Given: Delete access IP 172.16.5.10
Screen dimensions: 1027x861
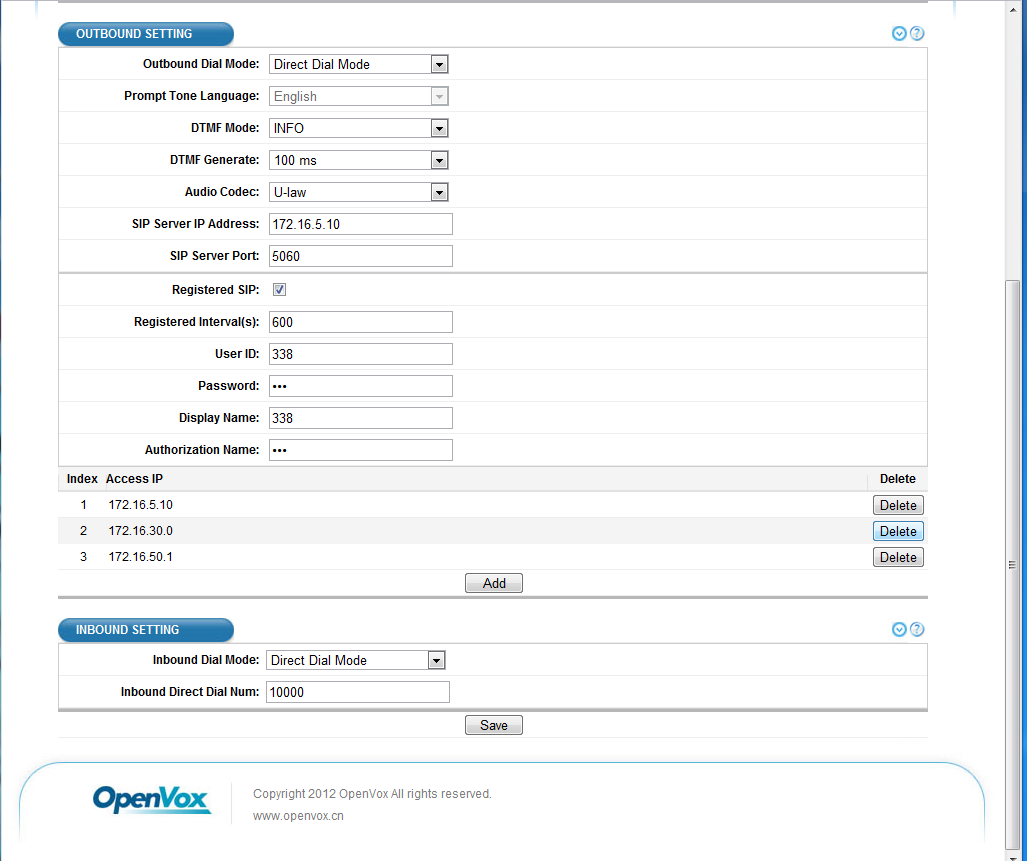Looking at the screenshot, I should pos(897,506).
